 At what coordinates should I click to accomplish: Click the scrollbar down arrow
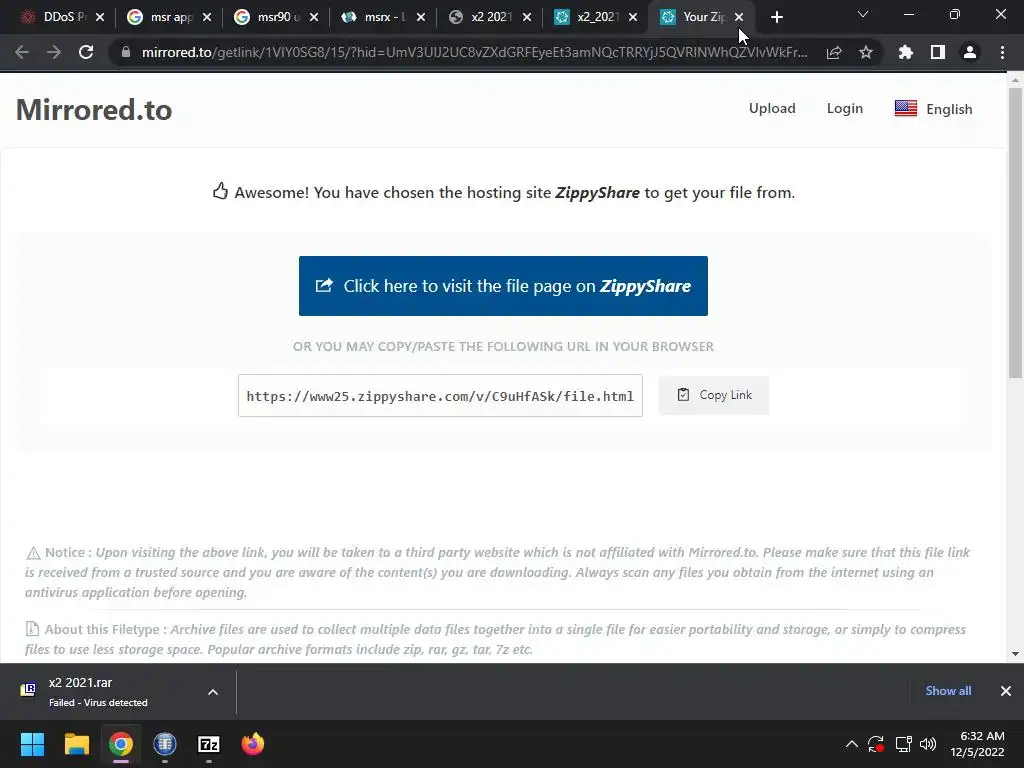pyautogui.click(x=1015, y=654)
